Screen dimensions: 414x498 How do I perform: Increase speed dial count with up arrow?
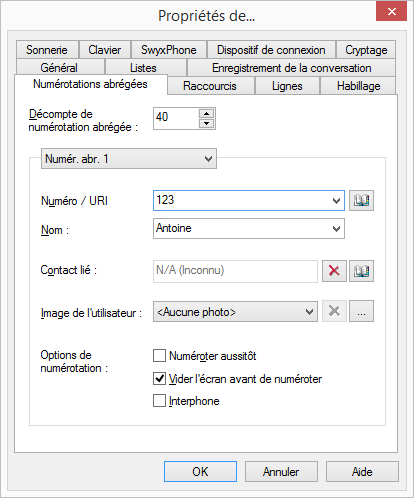pos(207,114)
